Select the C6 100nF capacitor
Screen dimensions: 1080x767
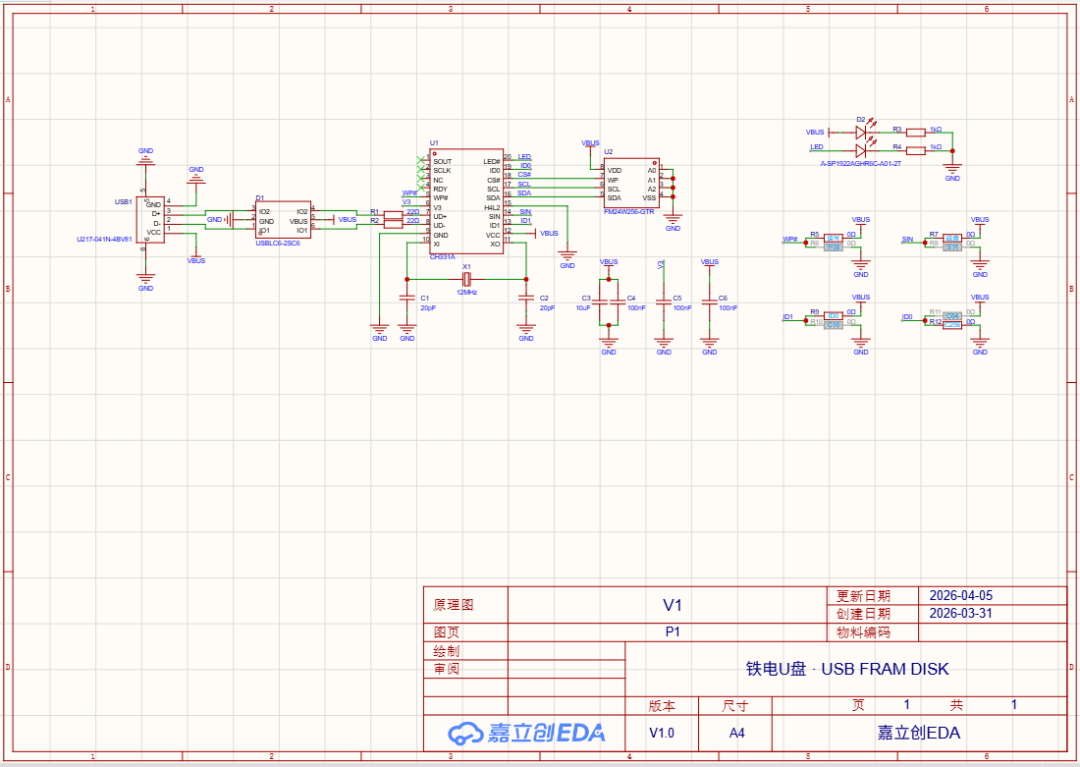tap(710, 299)
